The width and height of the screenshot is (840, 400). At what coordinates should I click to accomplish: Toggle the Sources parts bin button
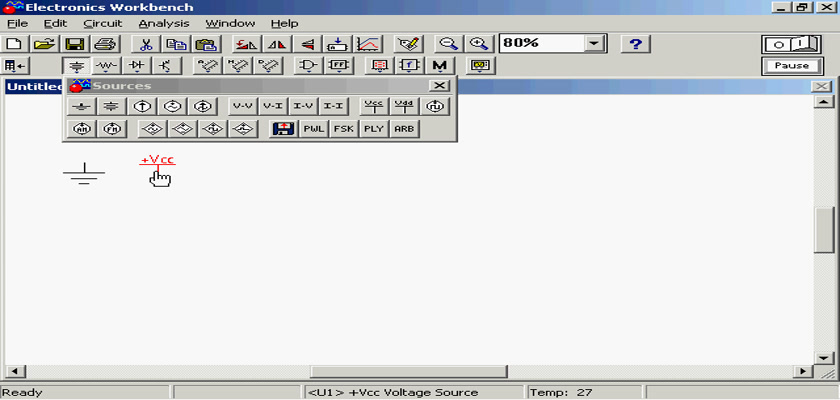click(x=78, y=66)
